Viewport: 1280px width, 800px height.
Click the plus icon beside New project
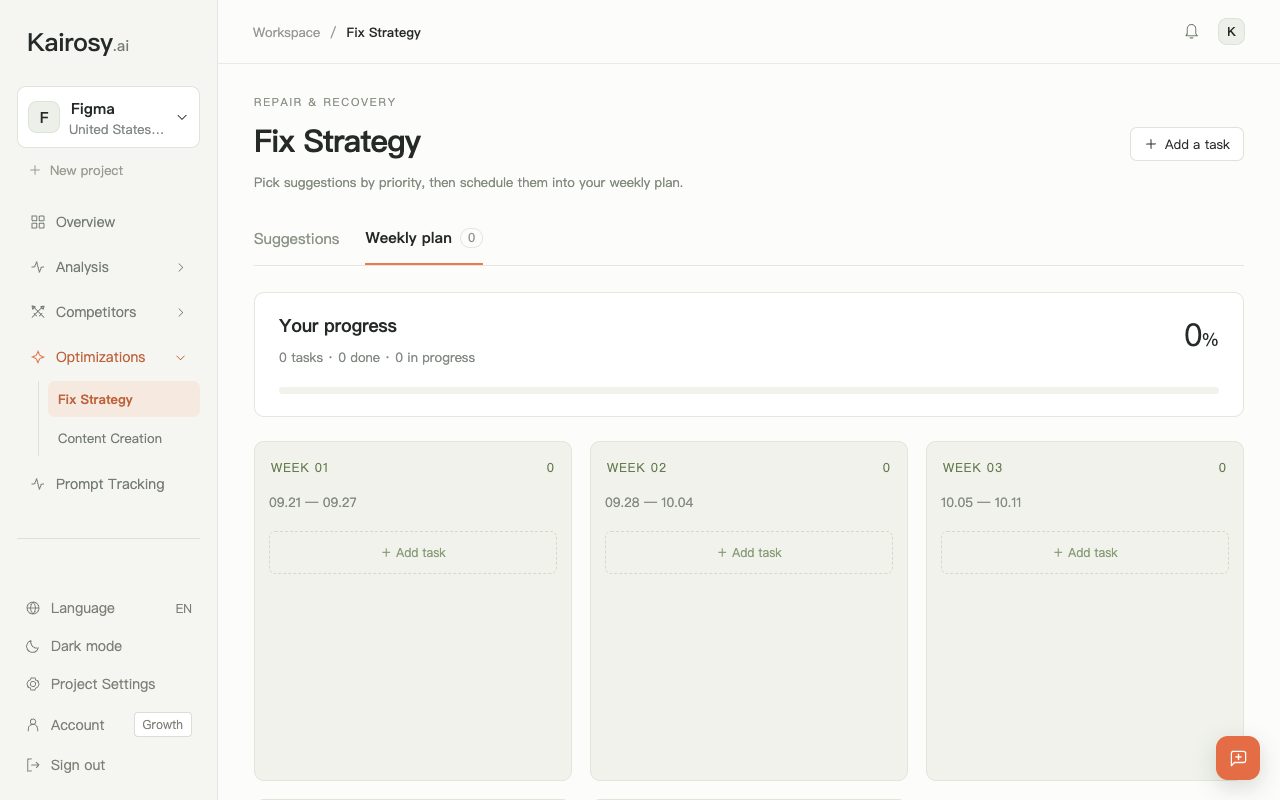[x=35, y=170]
